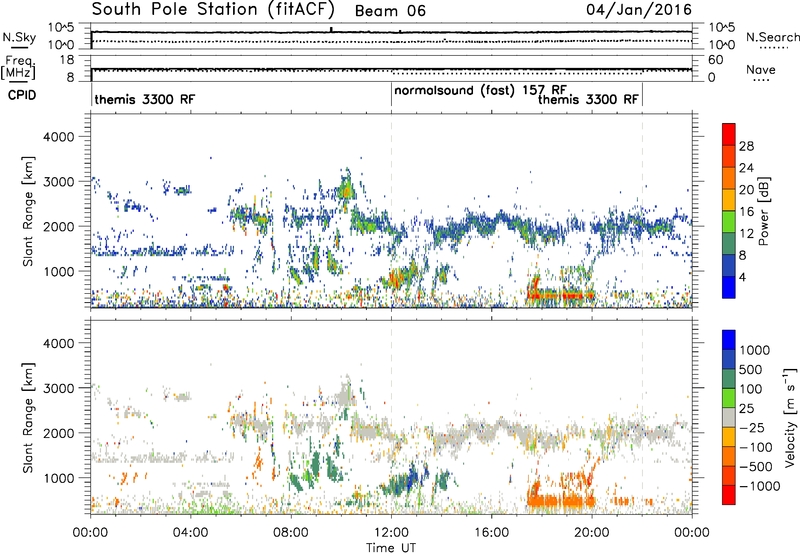Click the high-power echo cluster near 10:00, 2800 km
Image resolution: width=800 pixels, height=554 pixels.
346,191
